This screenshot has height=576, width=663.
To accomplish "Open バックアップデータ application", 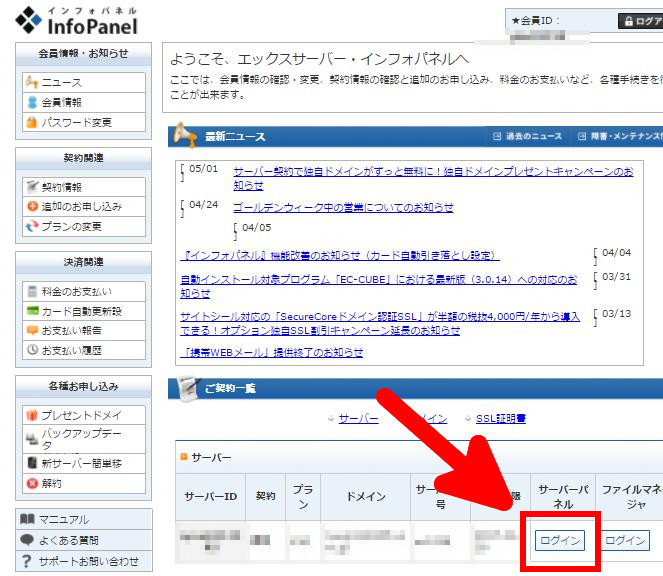I will point(84,439).
